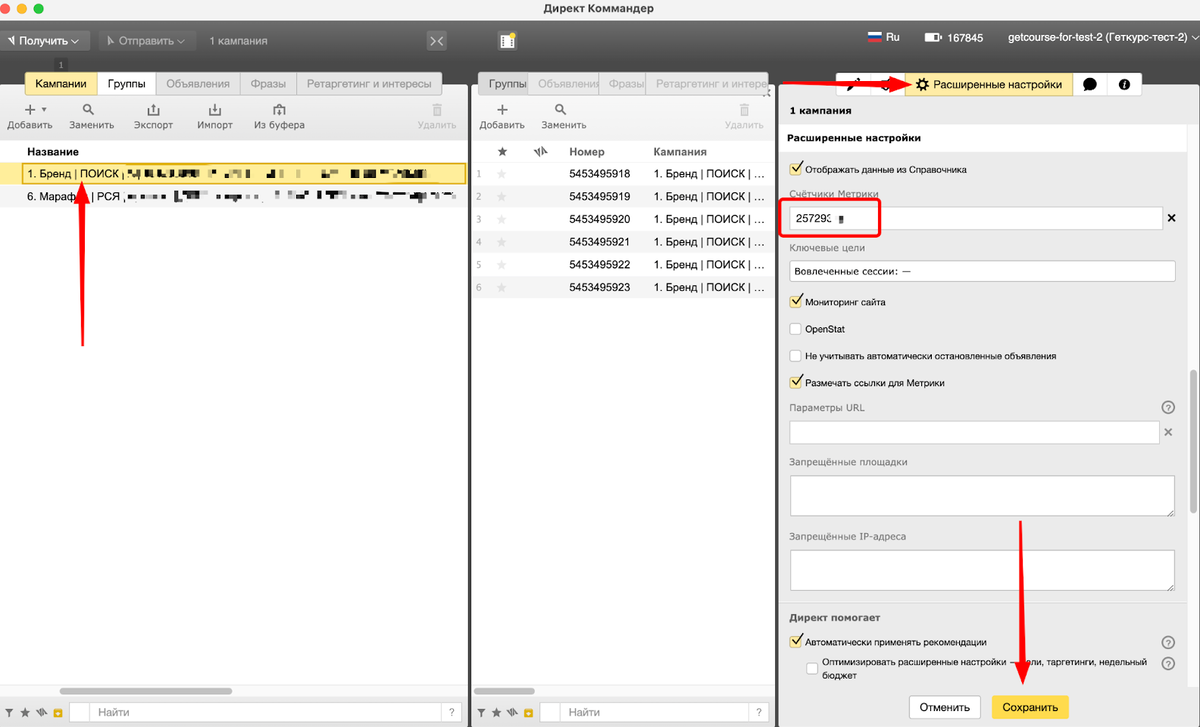Click the yellow archive filter under campaigns list
Screen dimensions: 1200x727
tap(58, 713)
